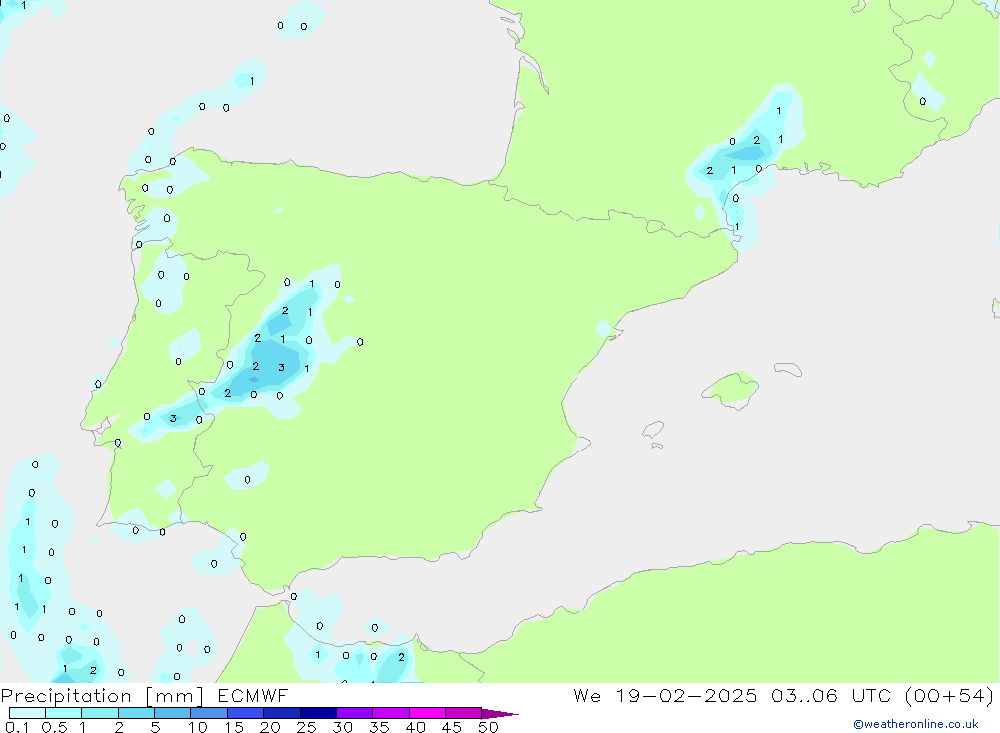
Task: Click the '0.5' legend scale label
Action: click(x=54, y=727)
